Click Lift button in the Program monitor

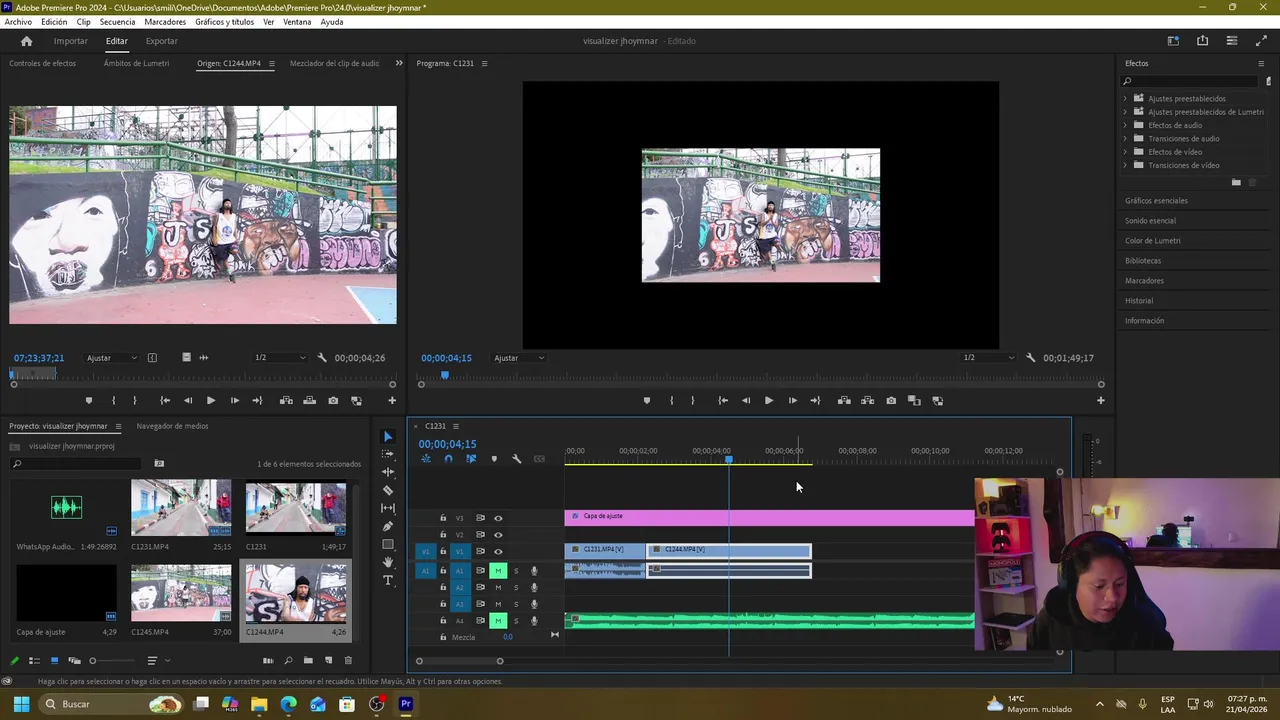844,401
